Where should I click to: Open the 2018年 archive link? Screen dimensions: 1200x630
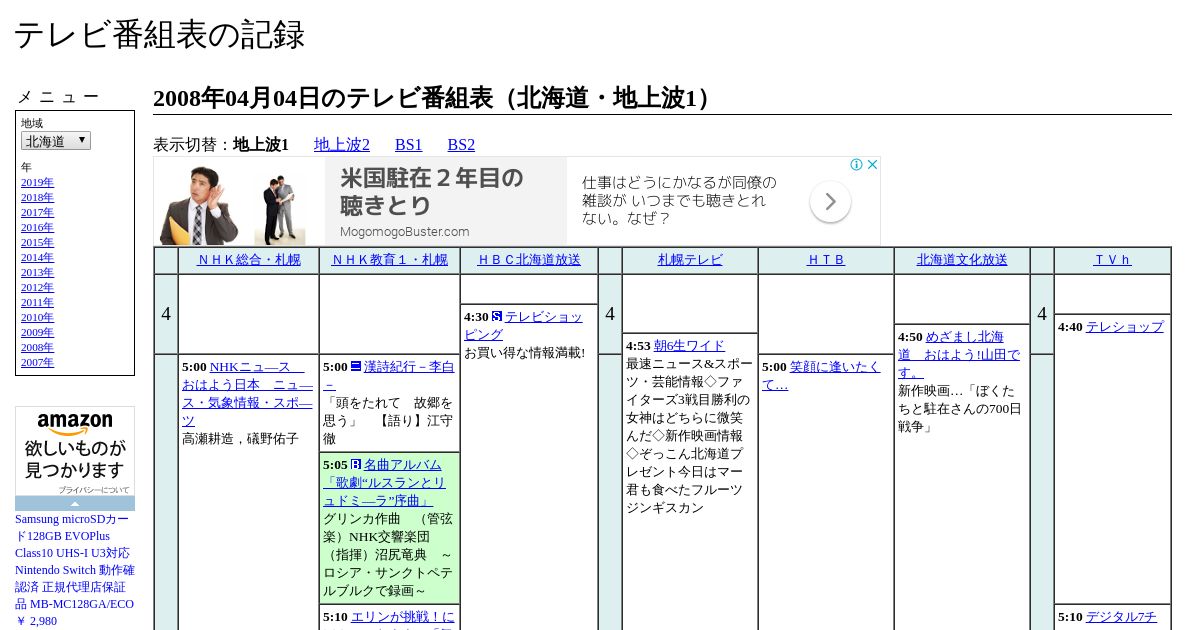(37, 198)
